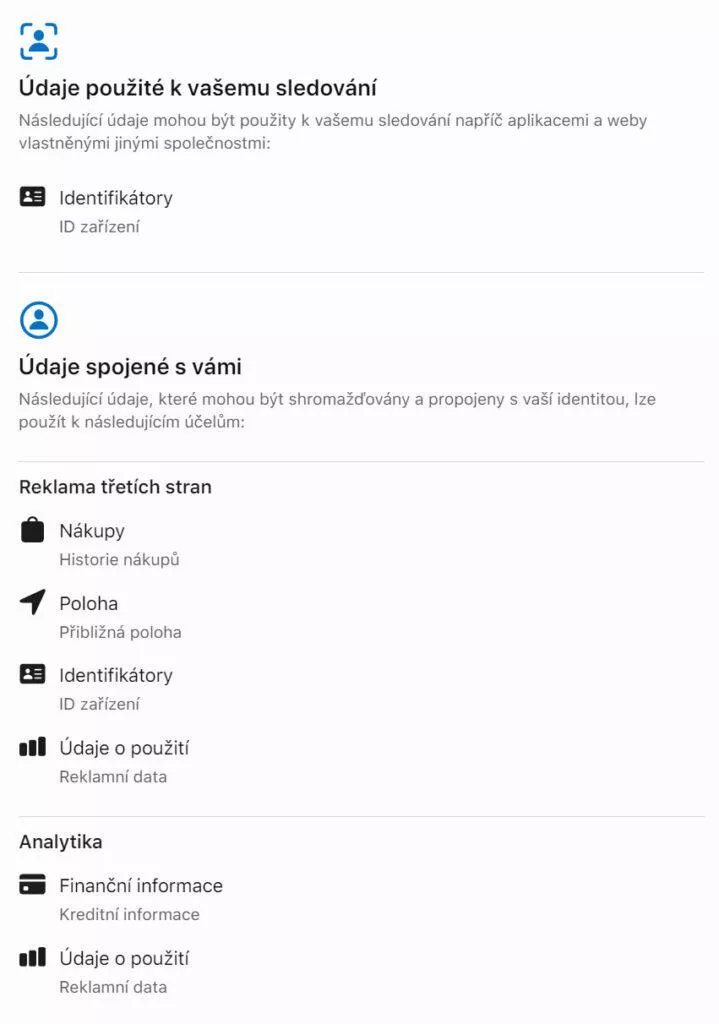This screenshot has height=1024, width=719.
Task: Select the Přibližná poloha subtext
Action: 120,632
